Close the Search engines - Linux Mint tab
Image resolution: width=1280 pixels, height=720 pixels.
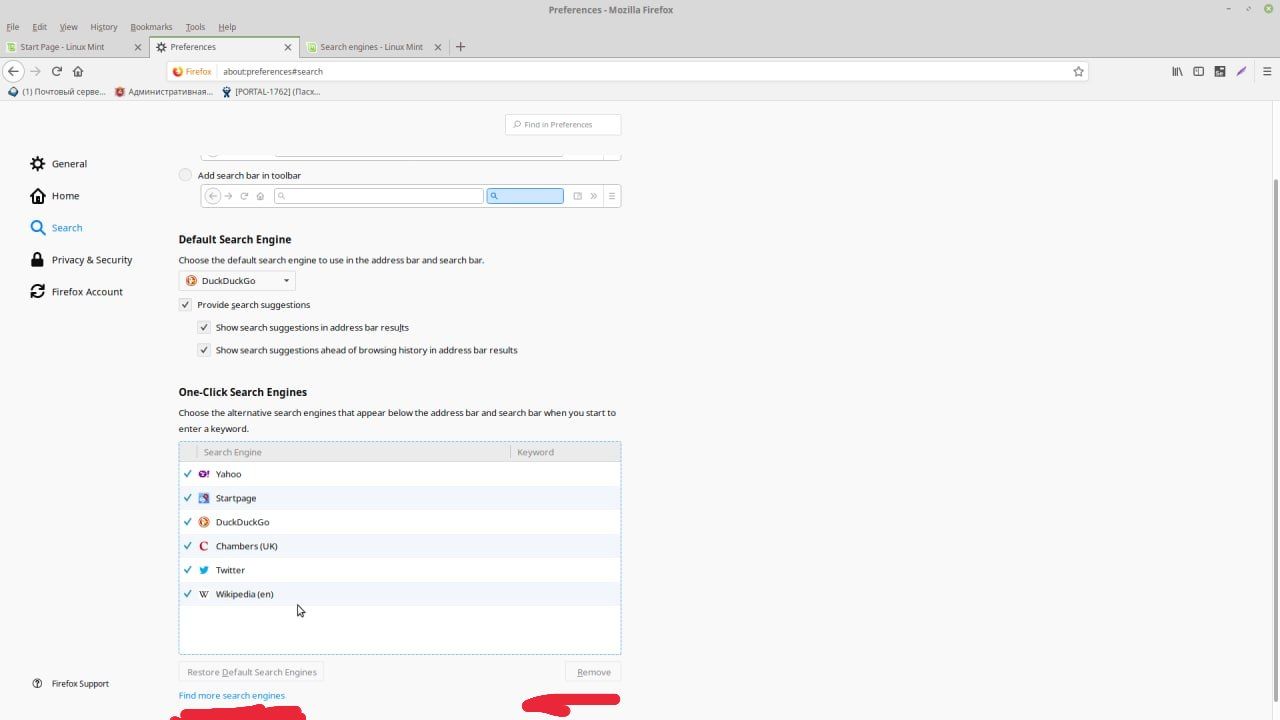pos(438,47)
